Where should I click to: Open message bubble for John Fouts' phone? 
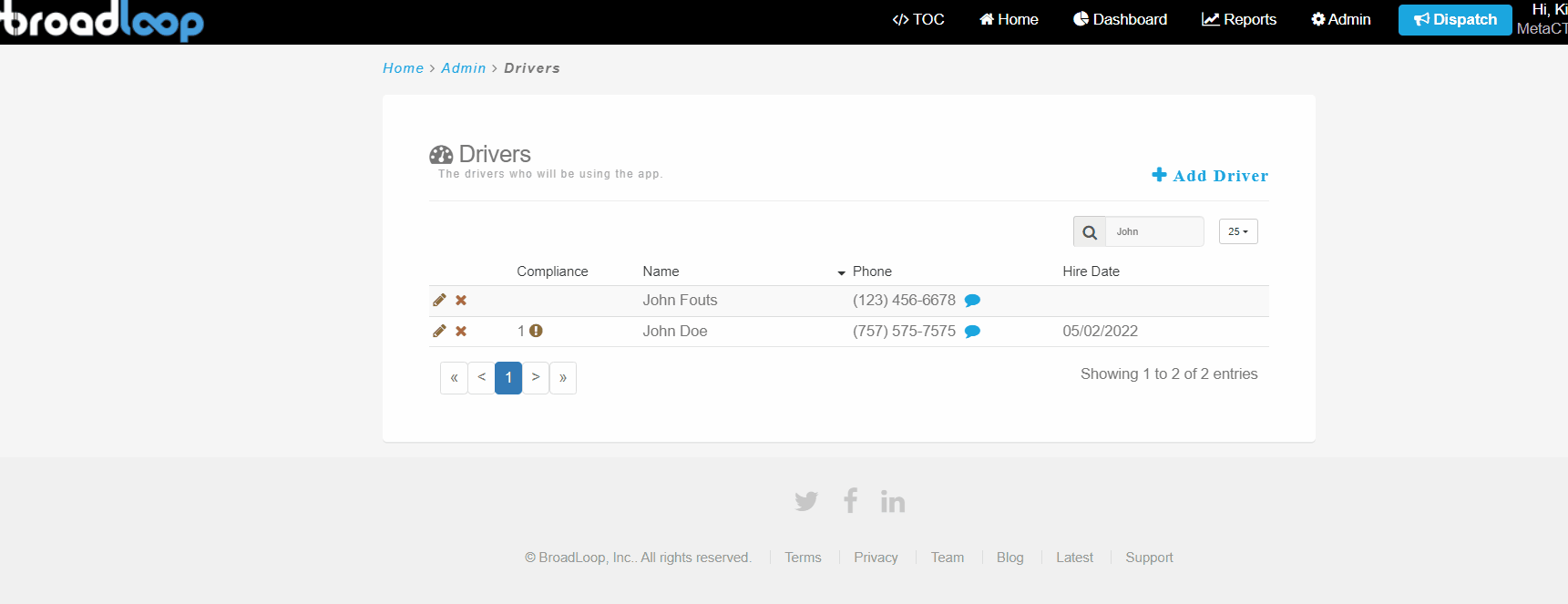[972, 301]
